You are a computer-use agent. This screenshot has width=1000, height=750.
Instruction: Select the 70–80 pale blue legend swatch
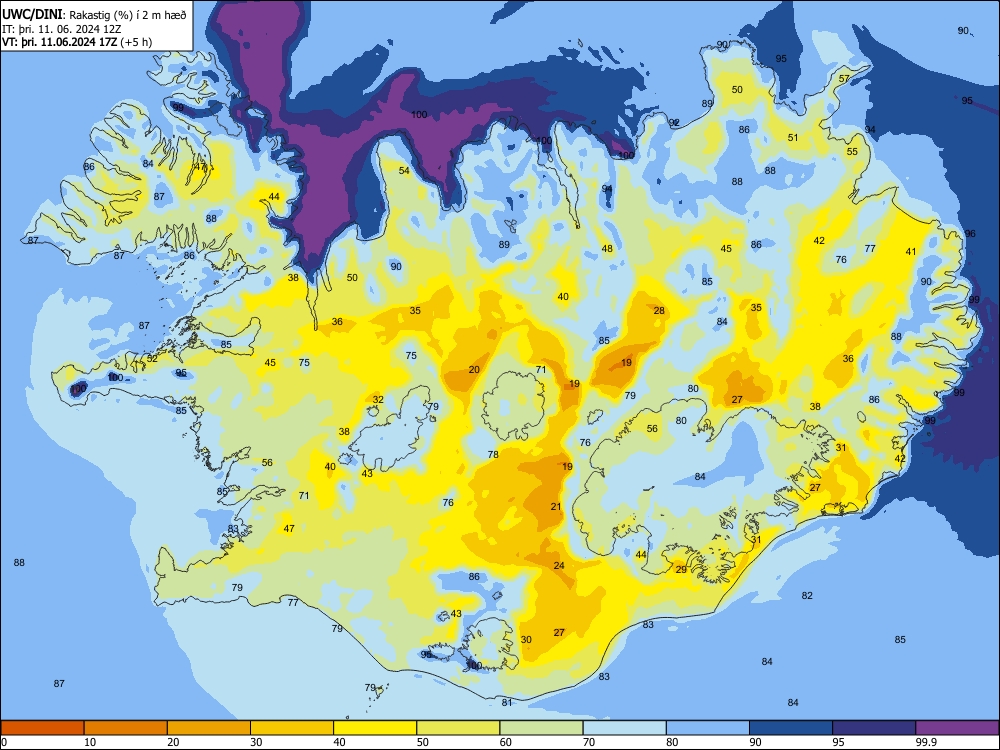pos(624,728)
